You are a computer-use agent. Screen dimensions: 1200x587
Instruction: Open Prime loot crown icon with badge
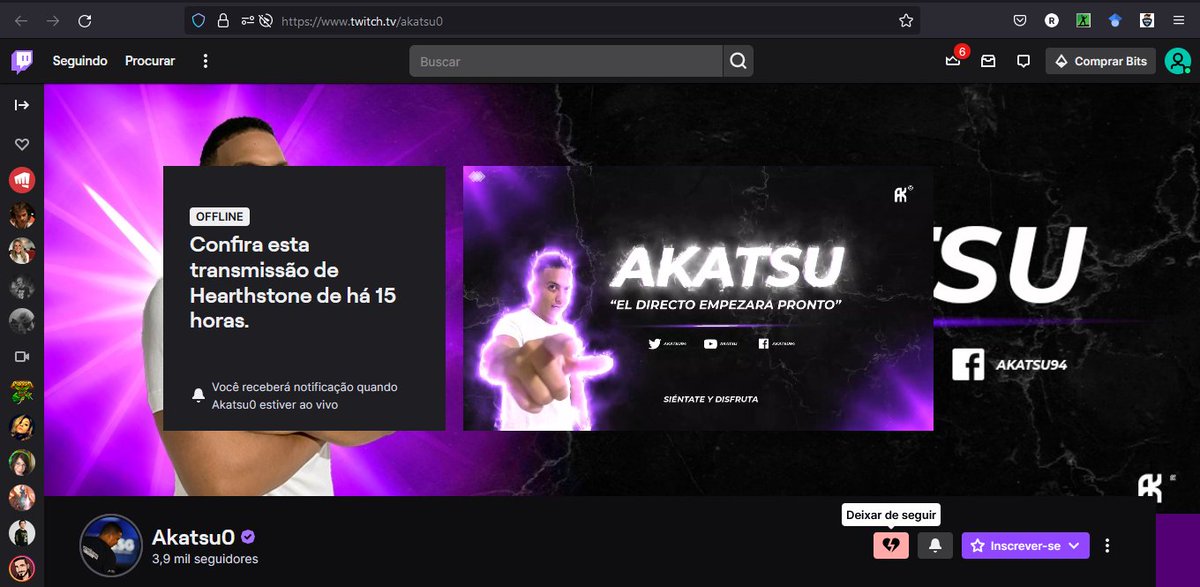pos(953,61)
